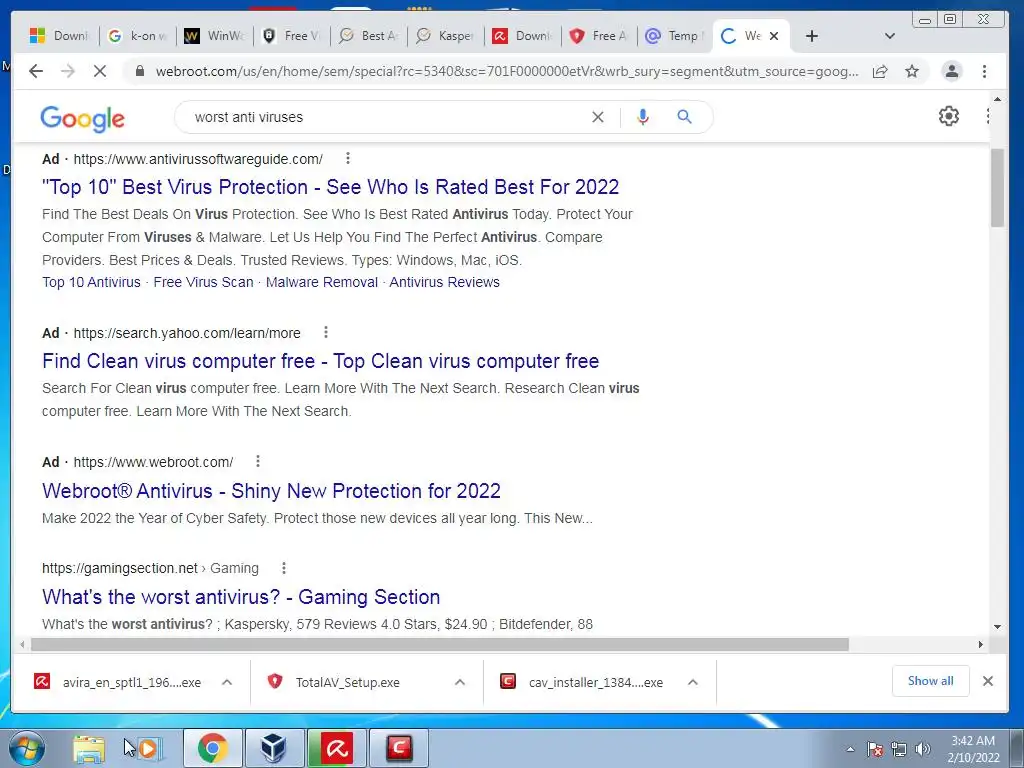Open the Webroot Antivirus Shiny New Protection link
Screen dimensions: 1024x768
click(271, 490)
